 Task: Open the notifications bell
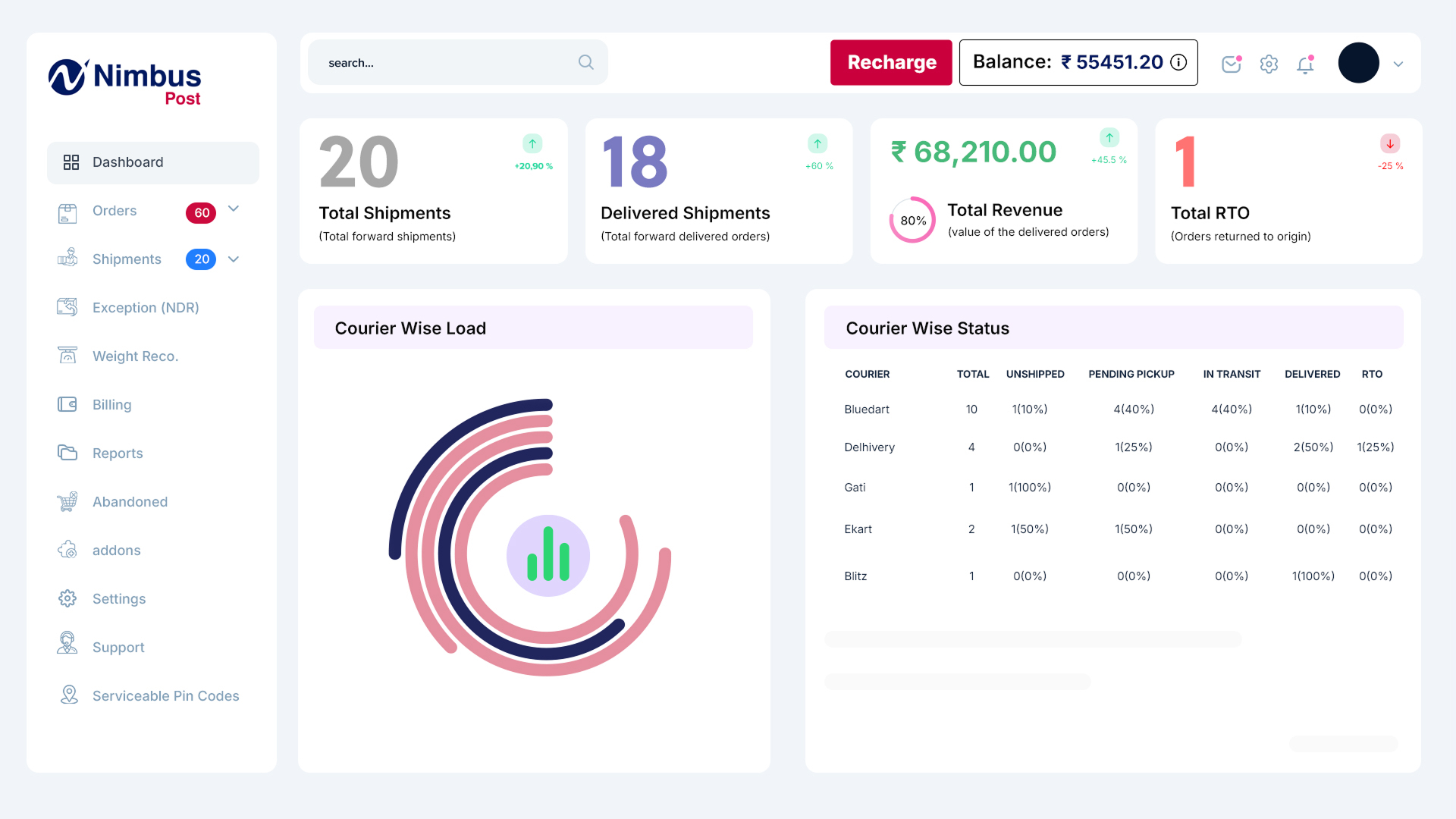click(1306, 65)
